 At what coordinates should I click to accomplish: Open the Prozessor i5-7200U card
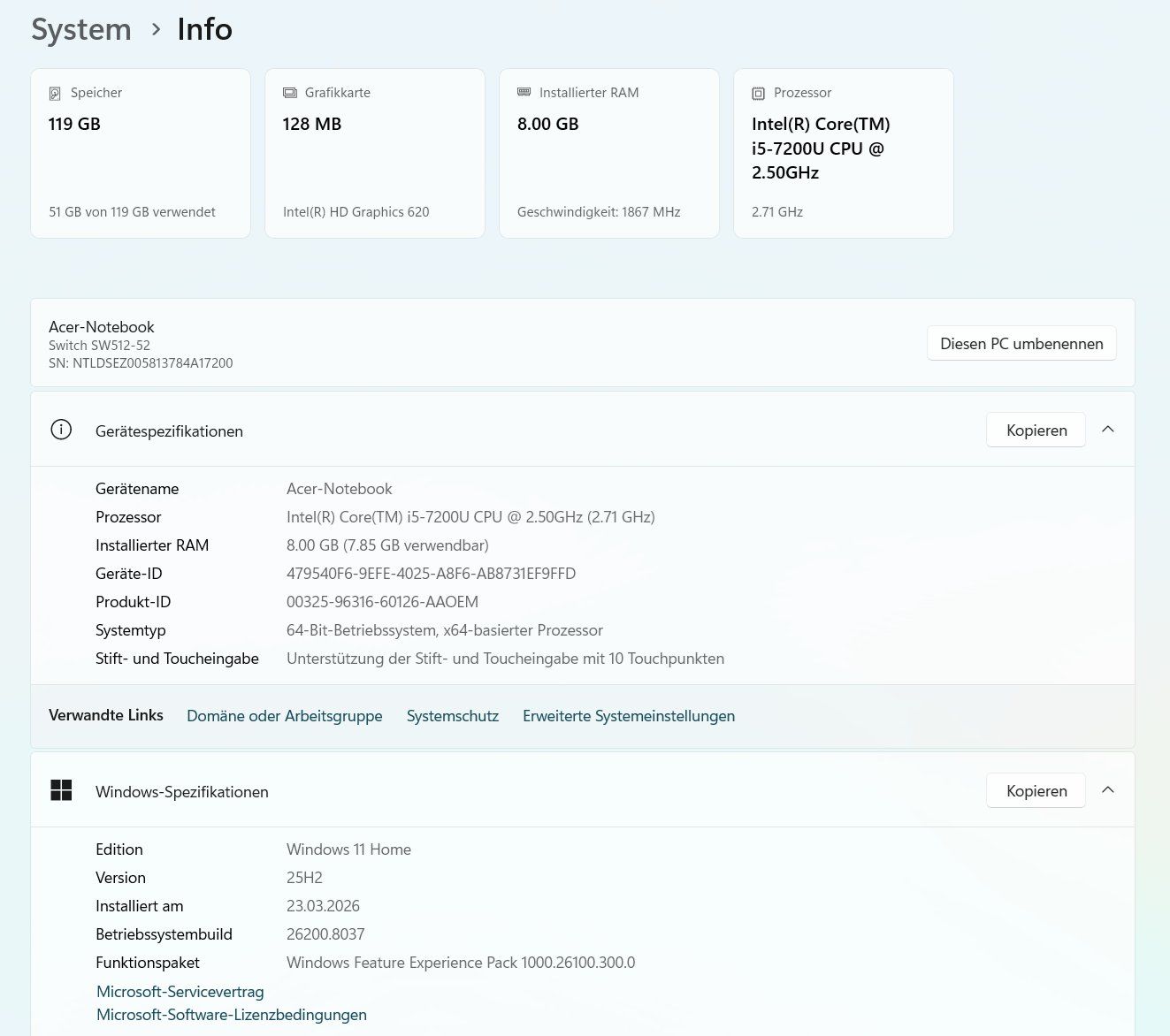tap(844, 153)
